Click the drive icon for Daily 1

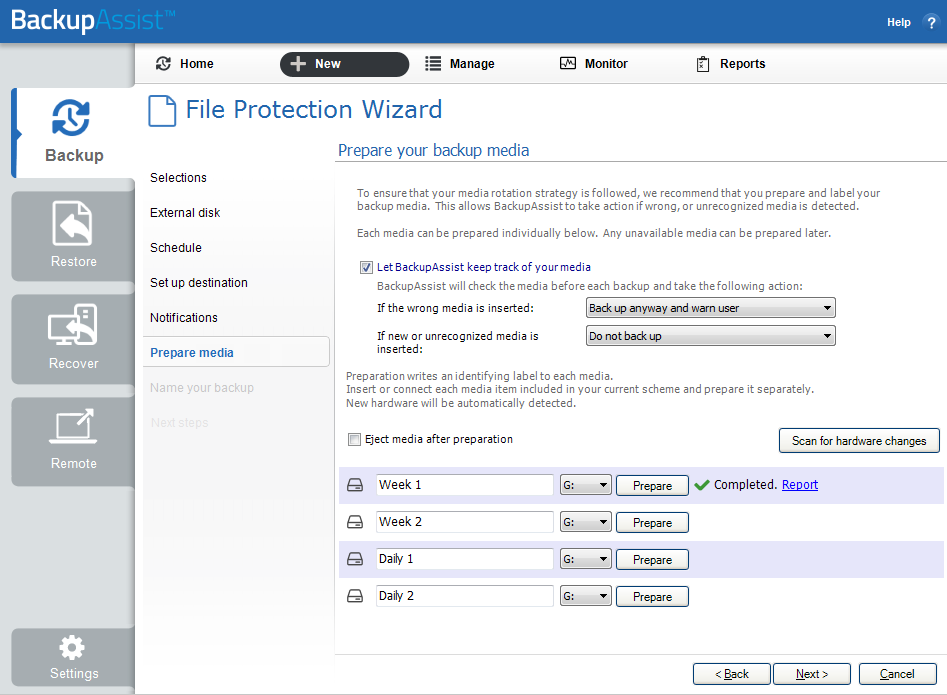point(355,559)
